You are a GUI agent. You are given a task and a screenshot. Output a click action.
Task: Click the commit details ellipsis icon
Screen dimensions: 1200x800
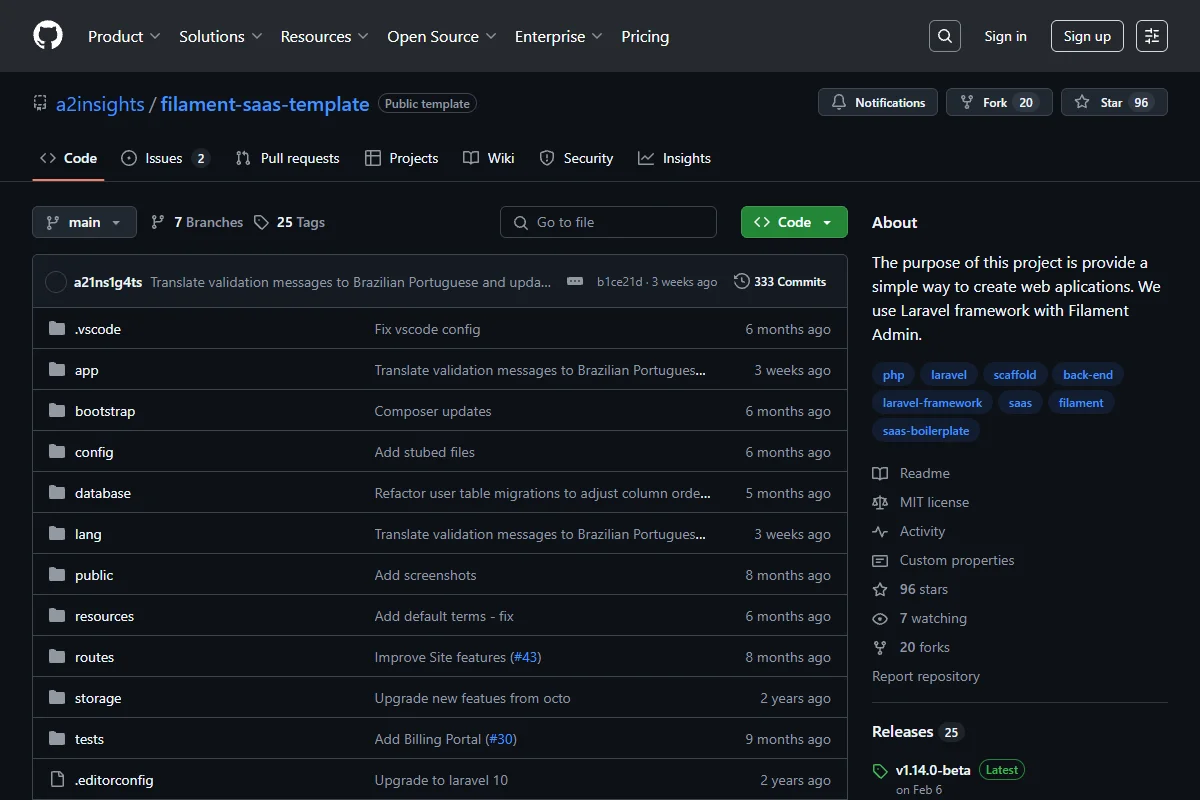click(575, 282)
